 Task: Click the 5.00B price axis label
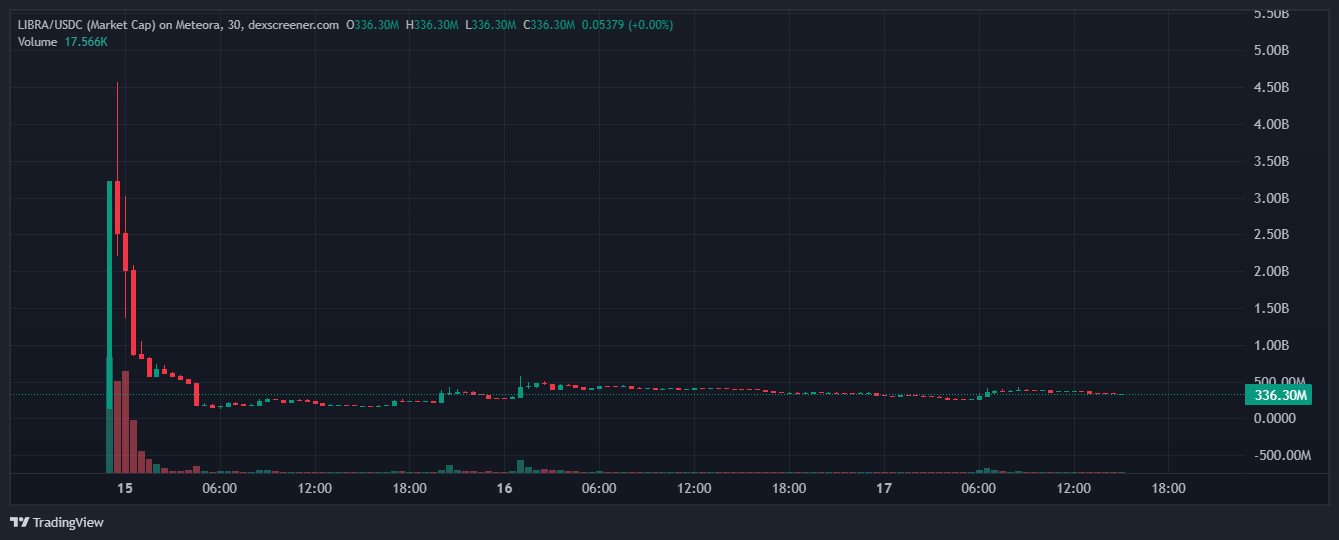point(1273,50)
